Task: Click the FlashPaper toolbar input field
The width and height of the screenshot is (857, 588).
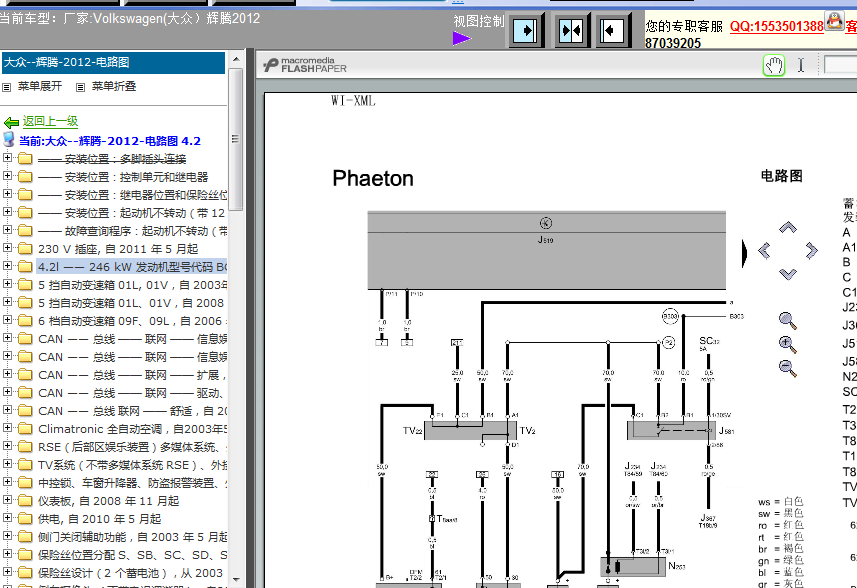Action: tap(841, 65)
